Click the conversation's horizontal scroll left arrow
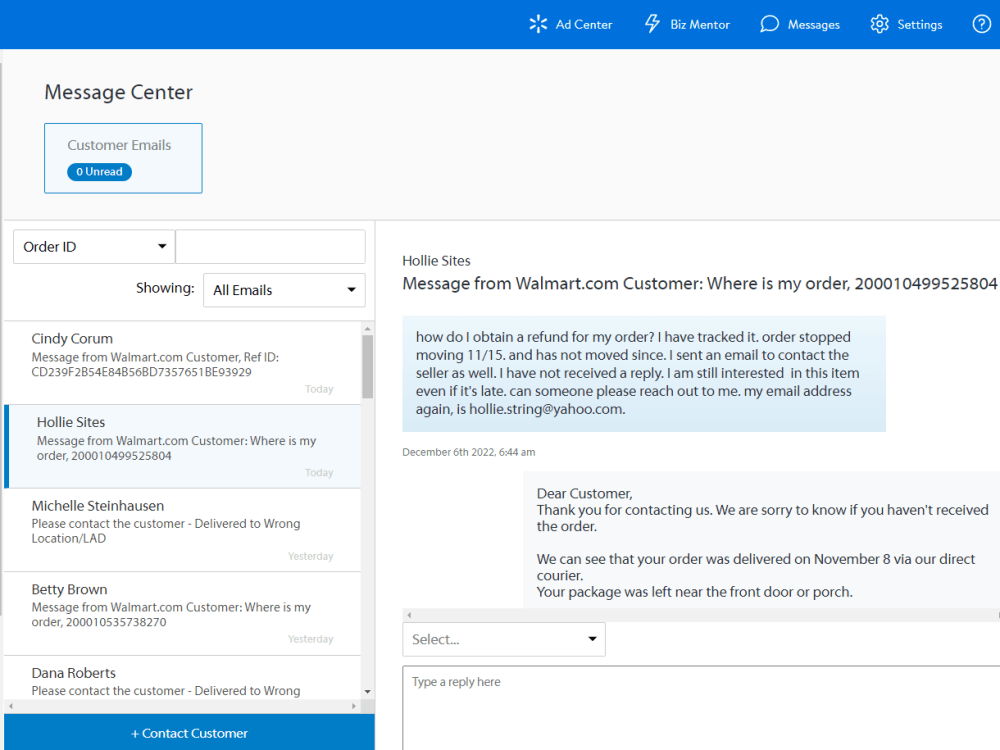Screen dimensions: 1000x750 tap(409, 615)
